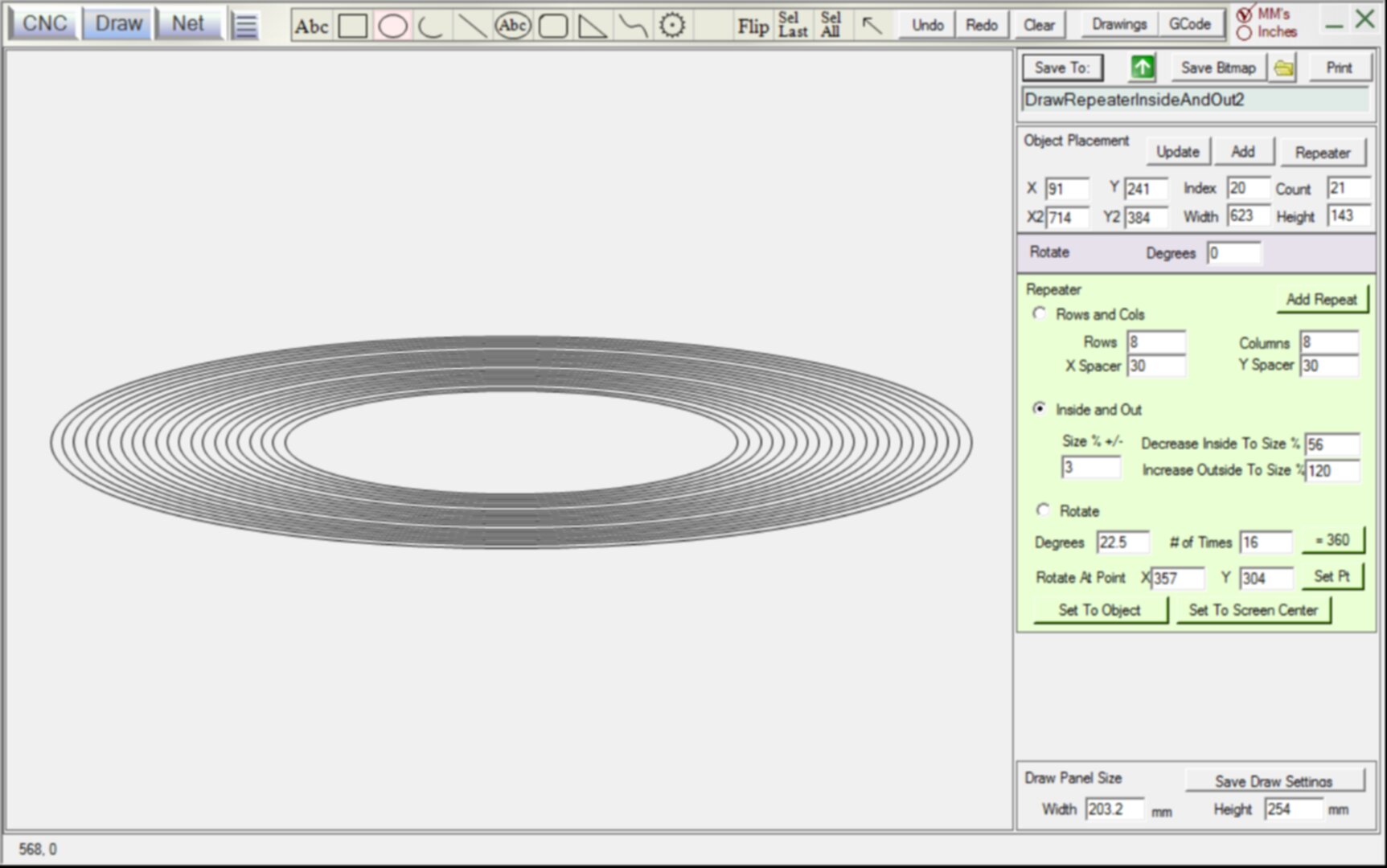This screenshot has height=868, width=1387.
Task: Select the rectangle drawing tool
Action: coord(353,26)
